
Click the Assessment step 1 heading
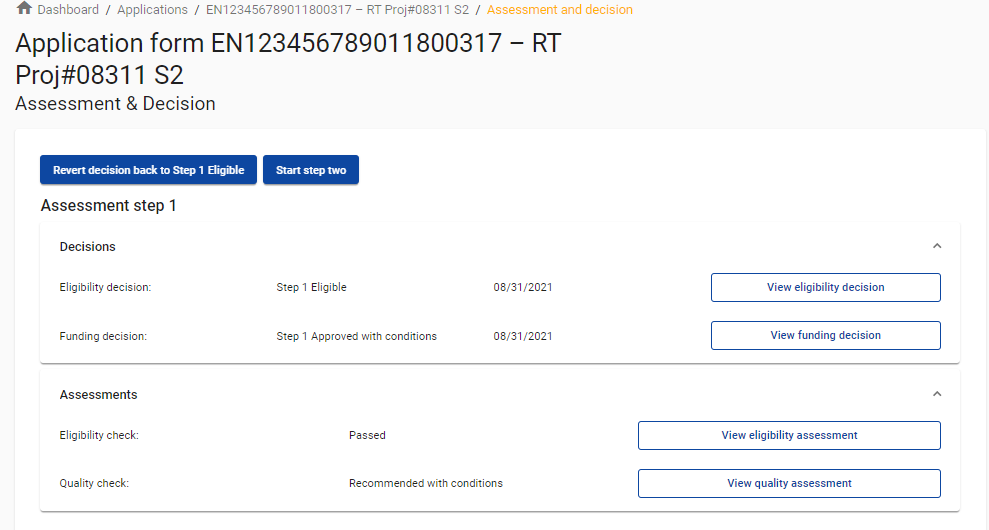tap(108, 206)
